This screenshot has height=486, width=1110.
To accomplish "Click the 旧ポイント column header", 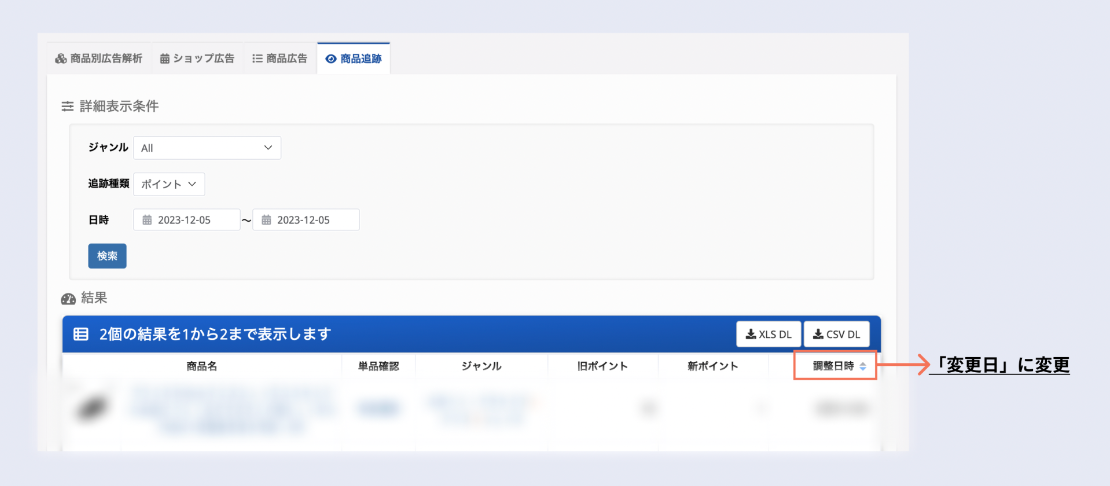I will pos(603,366).
